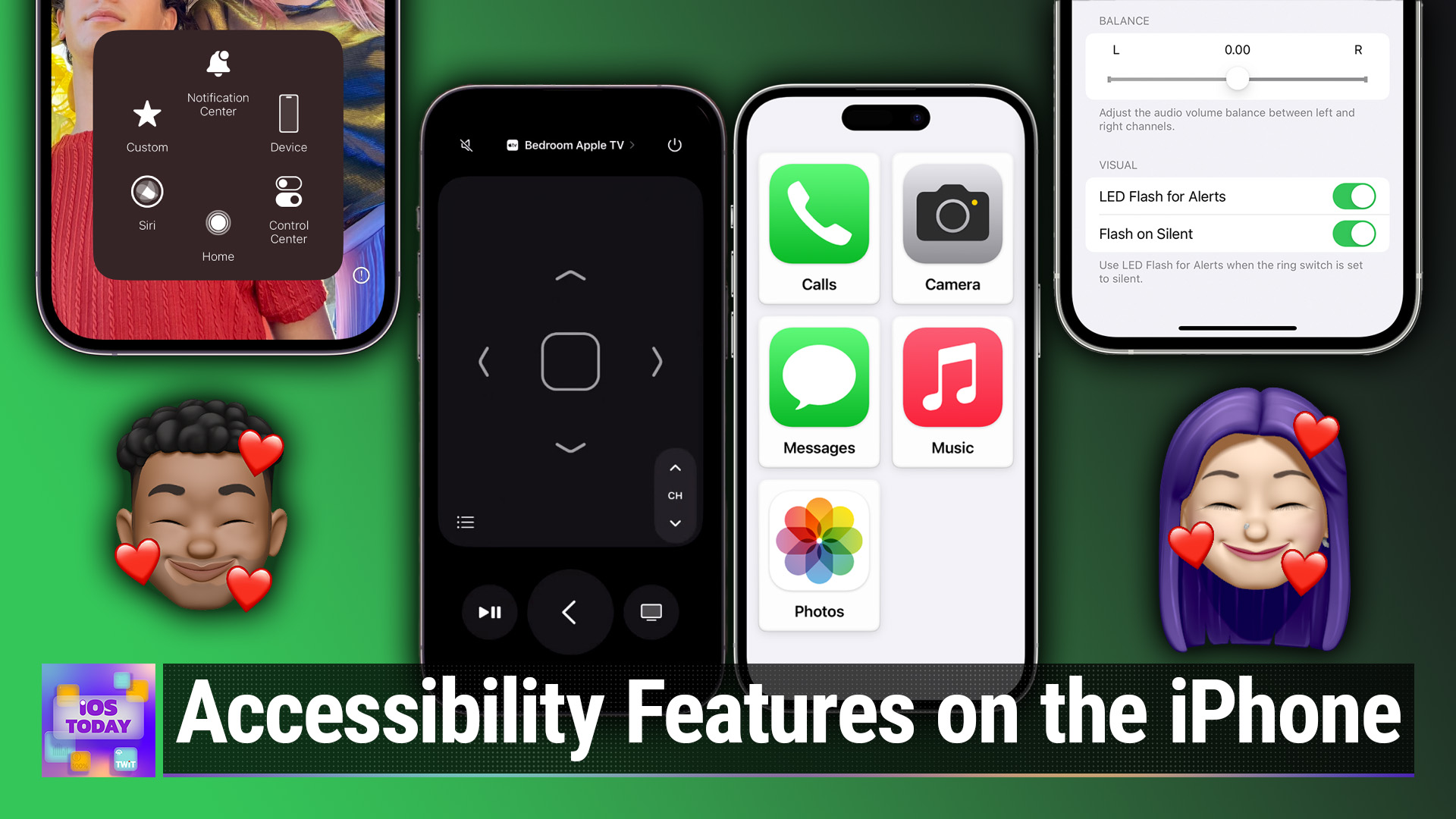Click the Apple TV power button
Image resolution: width=1456 pixels, height=819 pixels.
[676, 145]
